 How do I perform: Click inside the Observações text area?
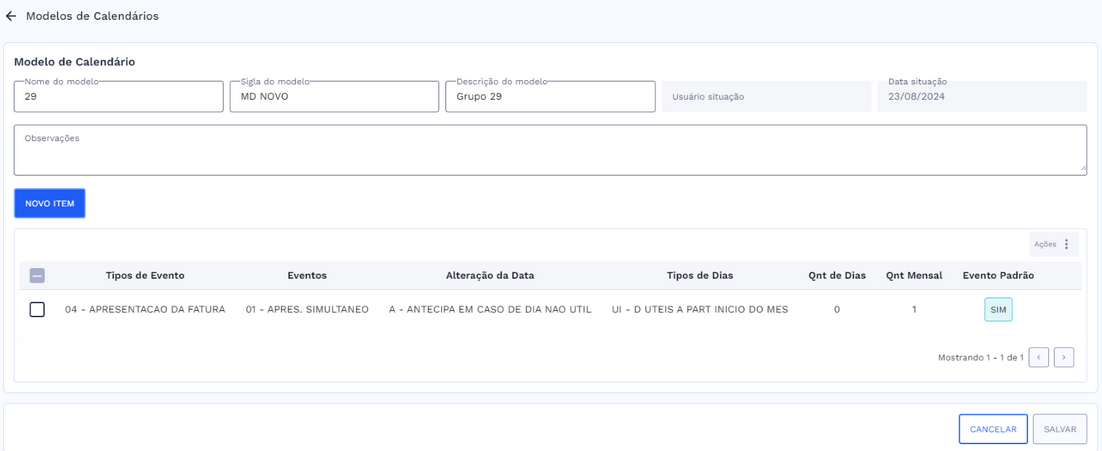pos(550,151)
